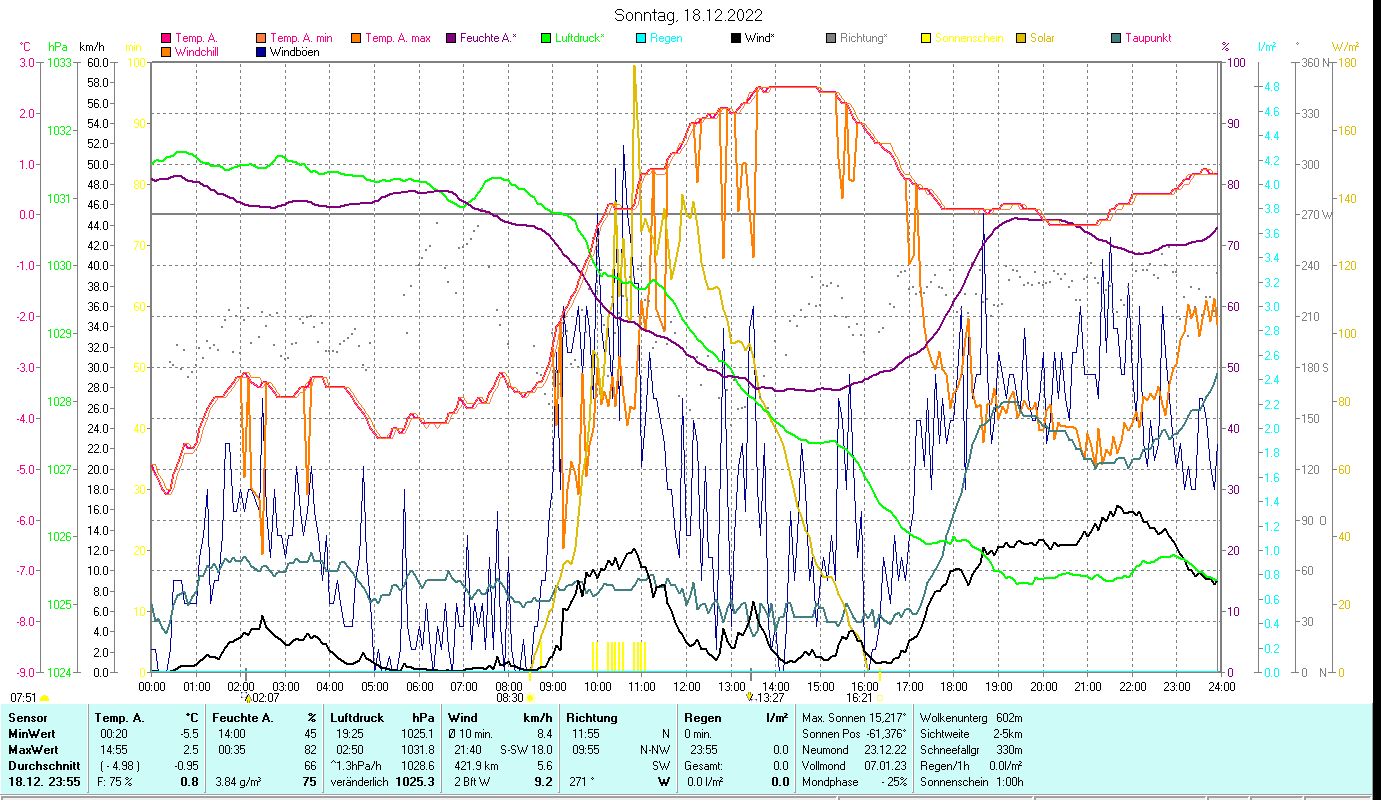Click the 'l/m²' axis unit label above the chart
This screenshot has width=1381, height=800.
pos(1267,47)
